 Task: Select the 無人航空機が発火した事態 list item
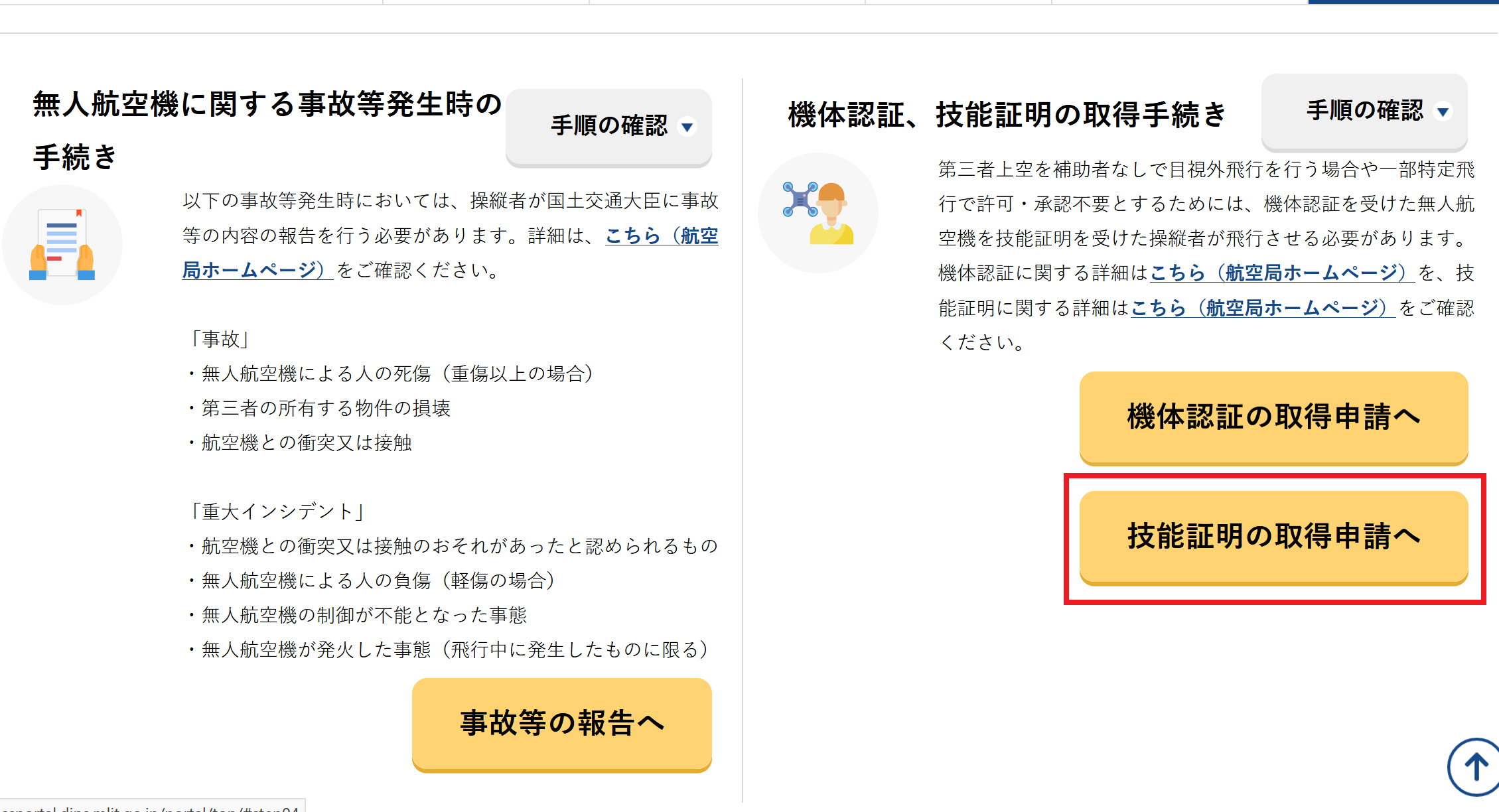coord(455,650)
